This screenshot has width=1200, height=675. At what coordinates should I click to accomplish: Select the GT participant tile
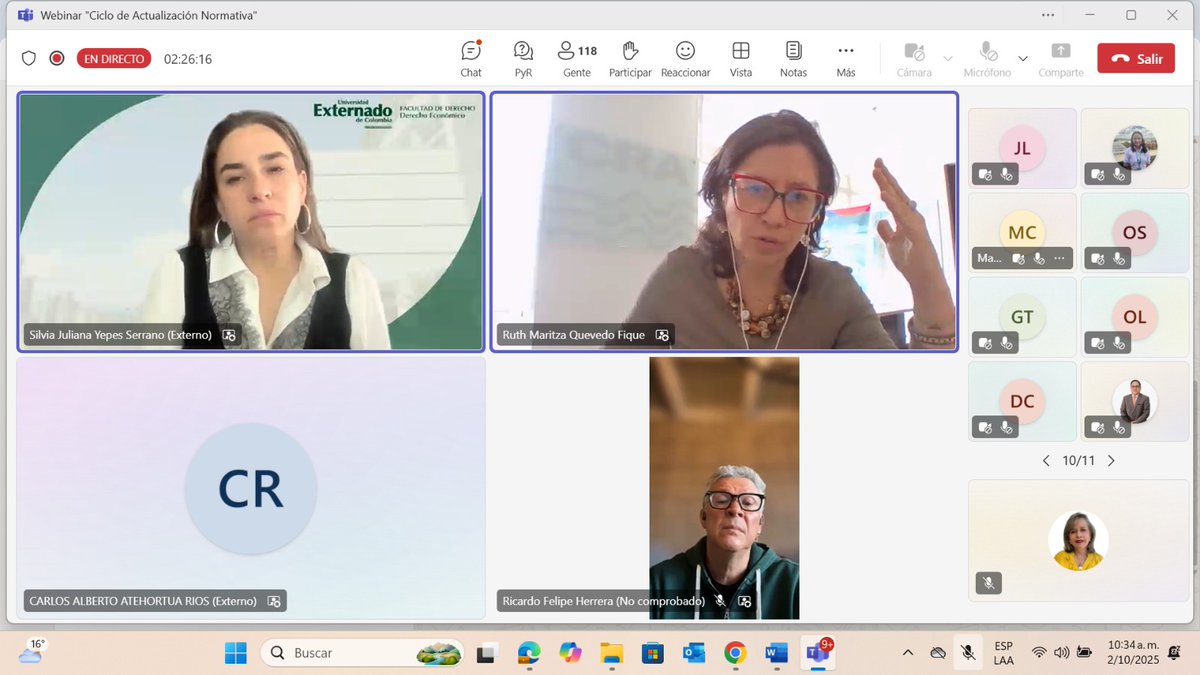1022,316
